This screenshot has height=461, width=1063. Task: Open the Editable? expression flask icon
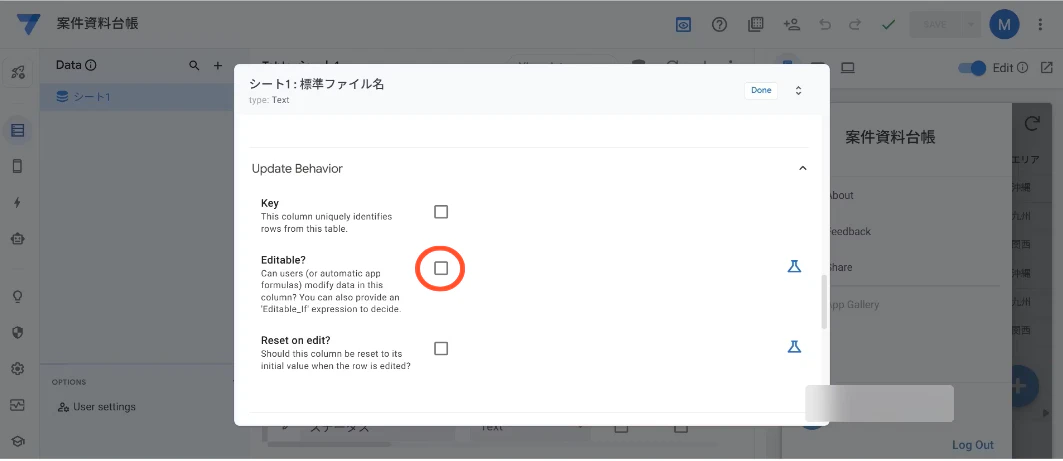795,266
